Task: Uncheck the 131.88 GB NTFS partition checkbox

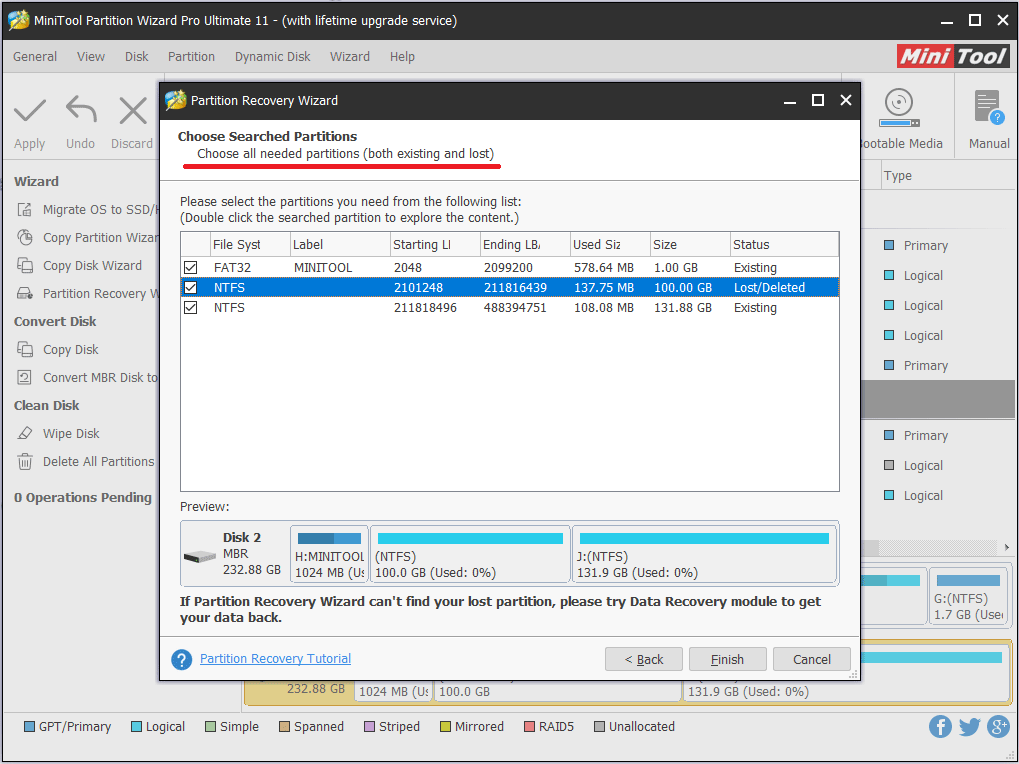Action: point(190,307)
